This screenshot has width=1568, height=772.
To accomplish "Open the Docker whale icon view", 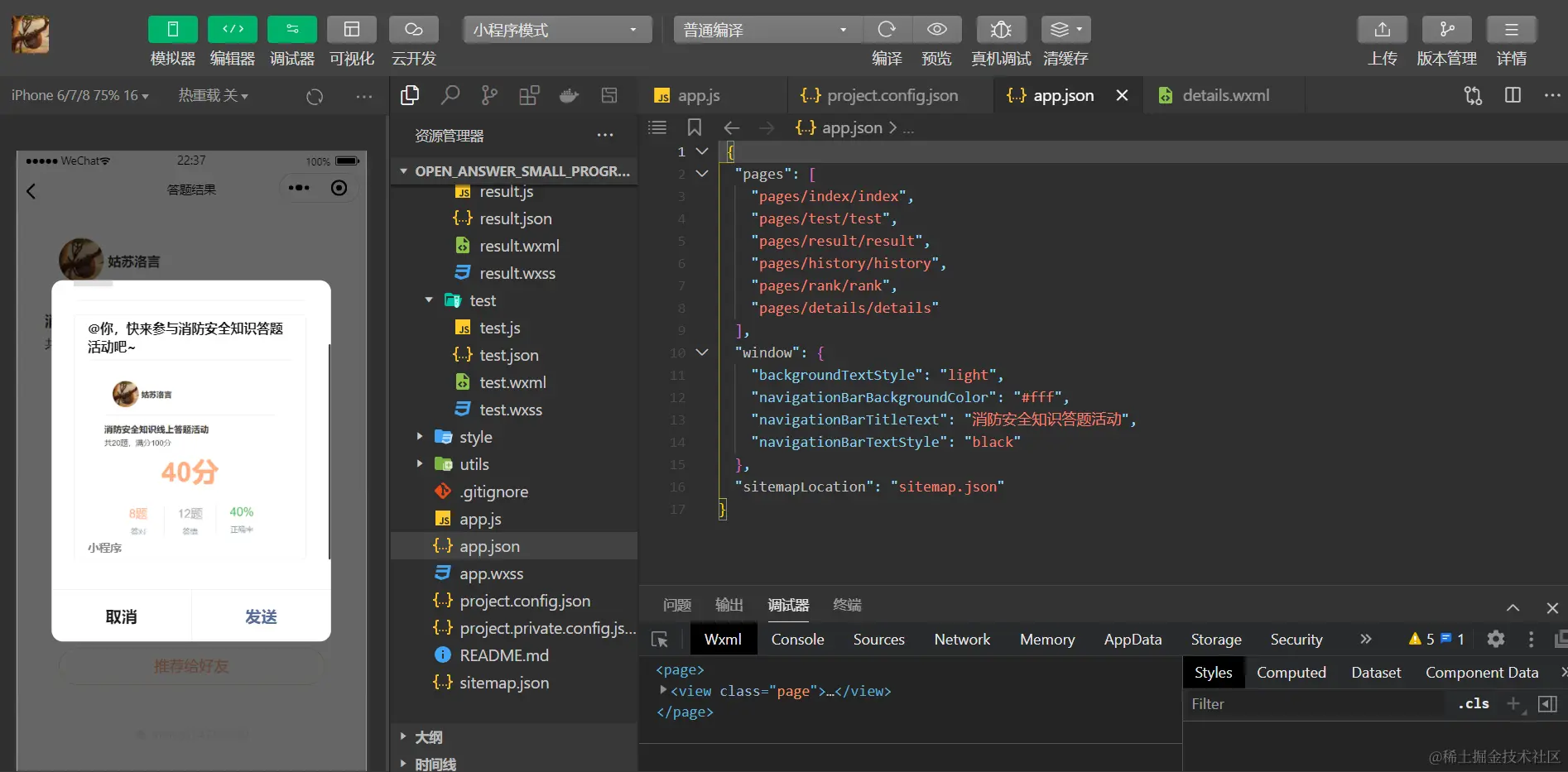I will point(569,95).
